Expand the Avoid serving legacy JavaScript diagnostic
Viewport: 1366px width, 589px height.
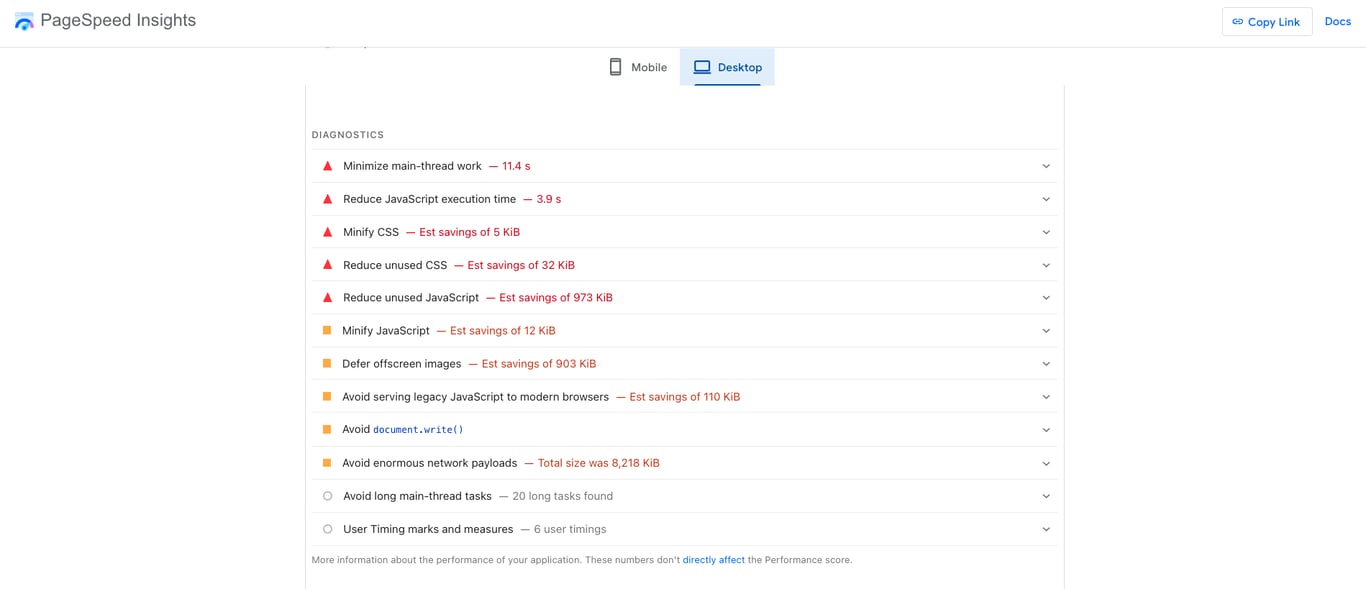tap(1046, 396)
